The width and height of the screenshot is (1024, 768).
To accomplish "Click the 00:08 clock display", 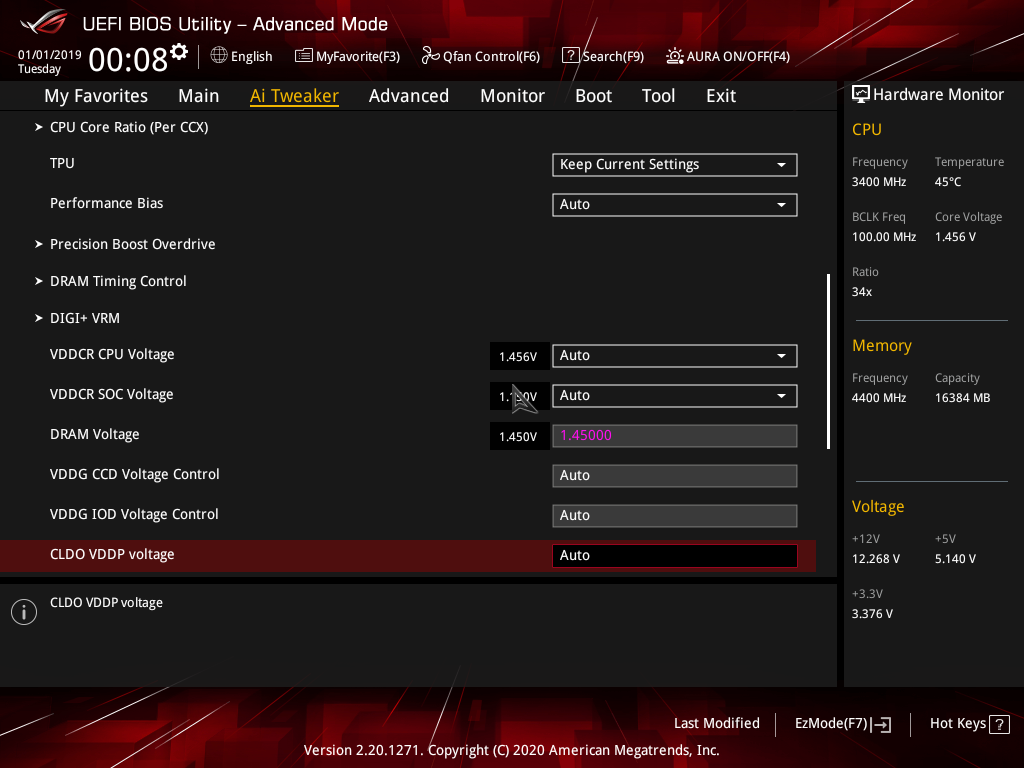I will click(x=128, y=60).
